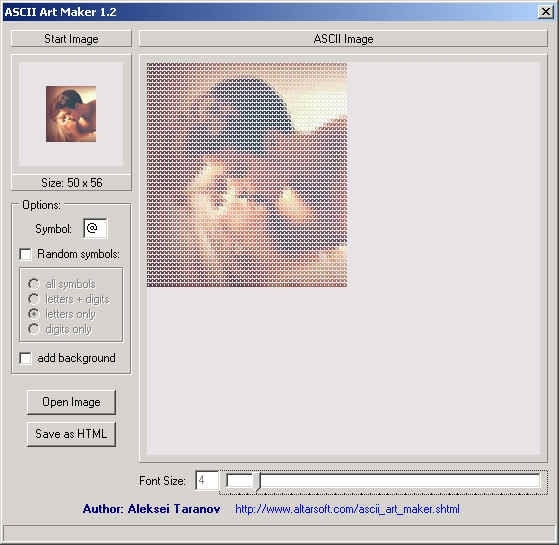
Task: Click the Font Size value field
Action: [x=207, y=480]
